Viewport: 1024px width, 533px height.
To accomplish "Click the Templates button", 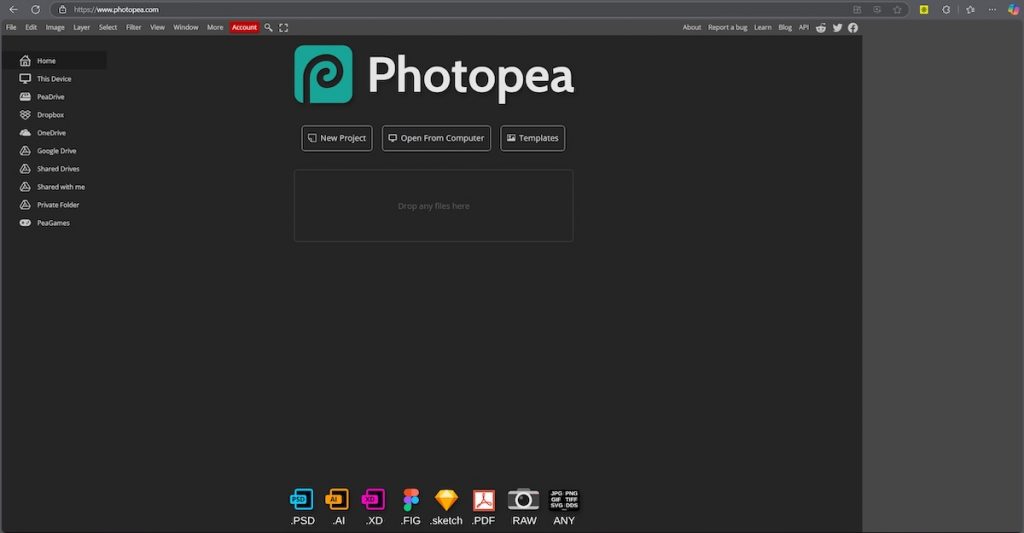I will coord(533,138).
